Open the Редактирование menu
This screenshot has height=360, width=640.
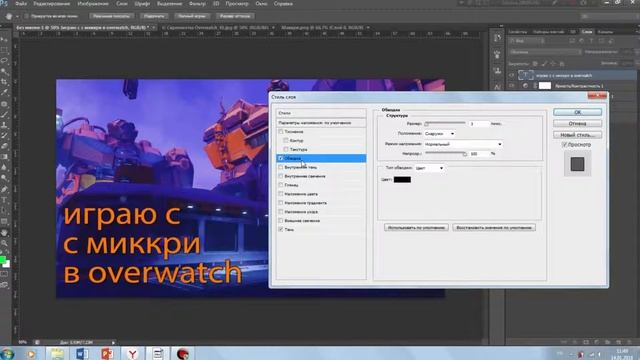point(52,4)
